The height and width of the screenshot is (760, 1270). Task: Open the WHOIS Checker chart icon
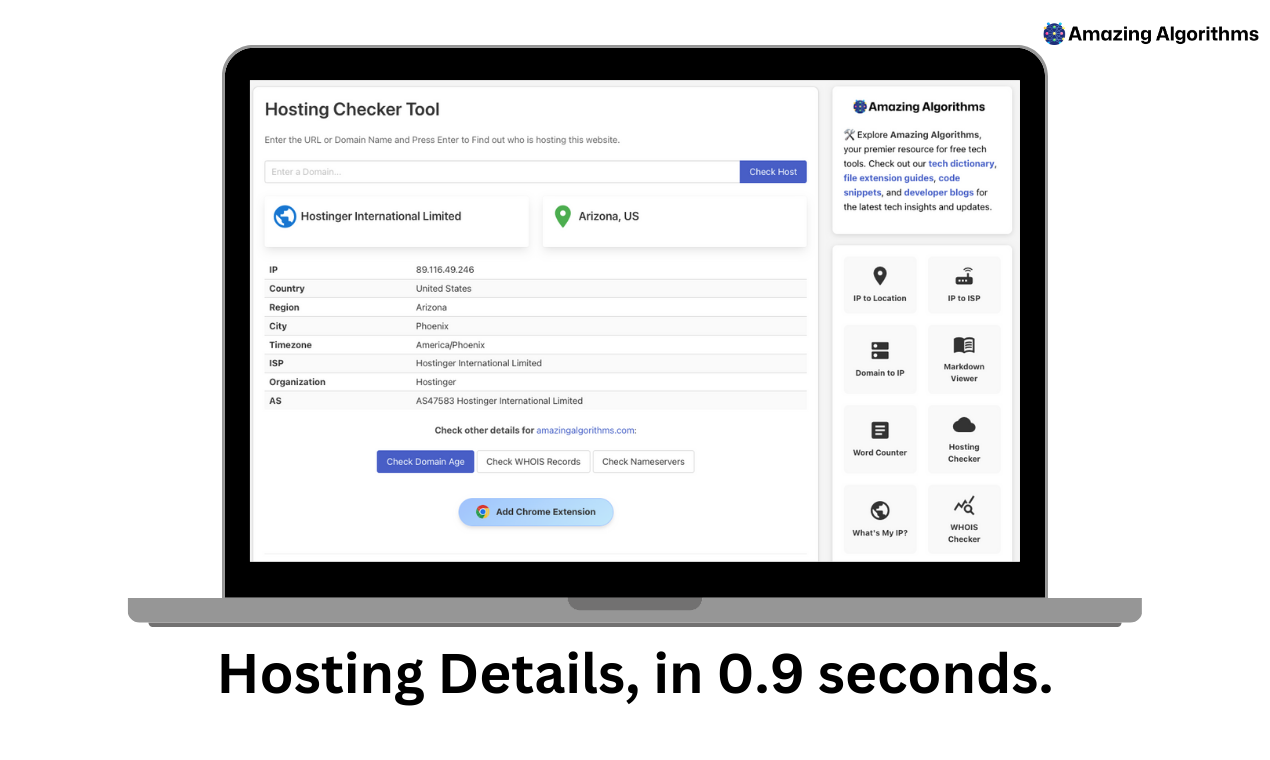964,505
